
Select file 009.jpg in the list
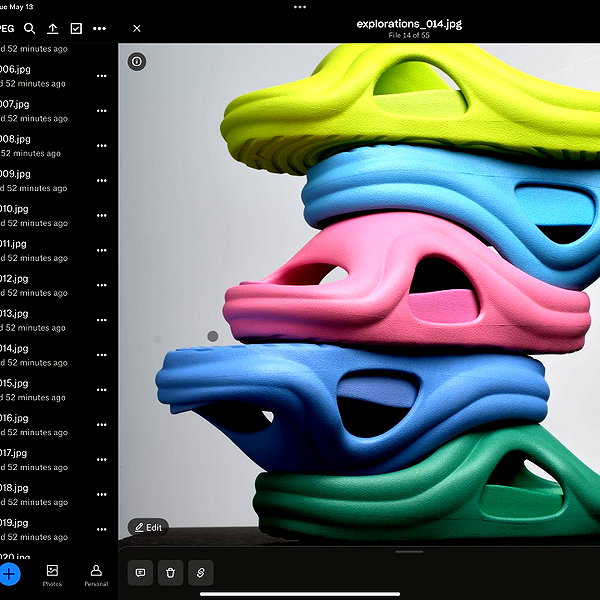(59, 180)
